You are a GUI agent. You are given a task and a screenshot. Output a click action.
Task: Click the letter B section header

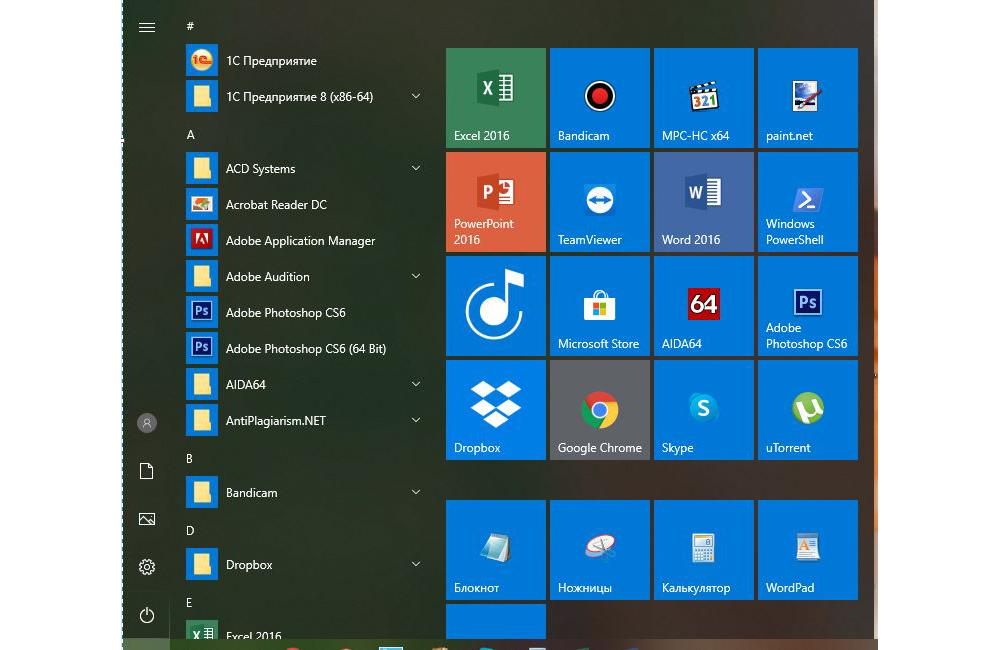coord(189,459)
